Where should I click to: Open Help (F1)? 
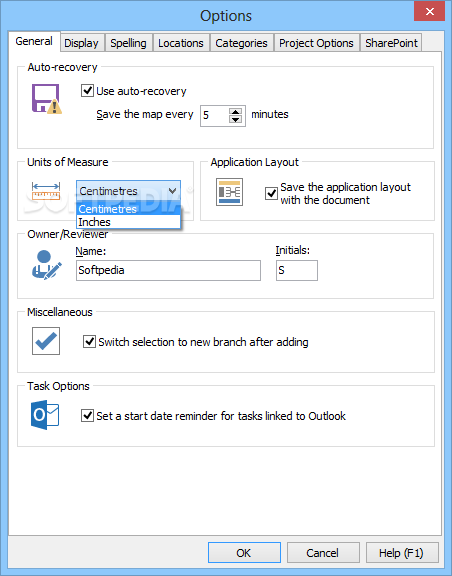(x=402, y=552)
